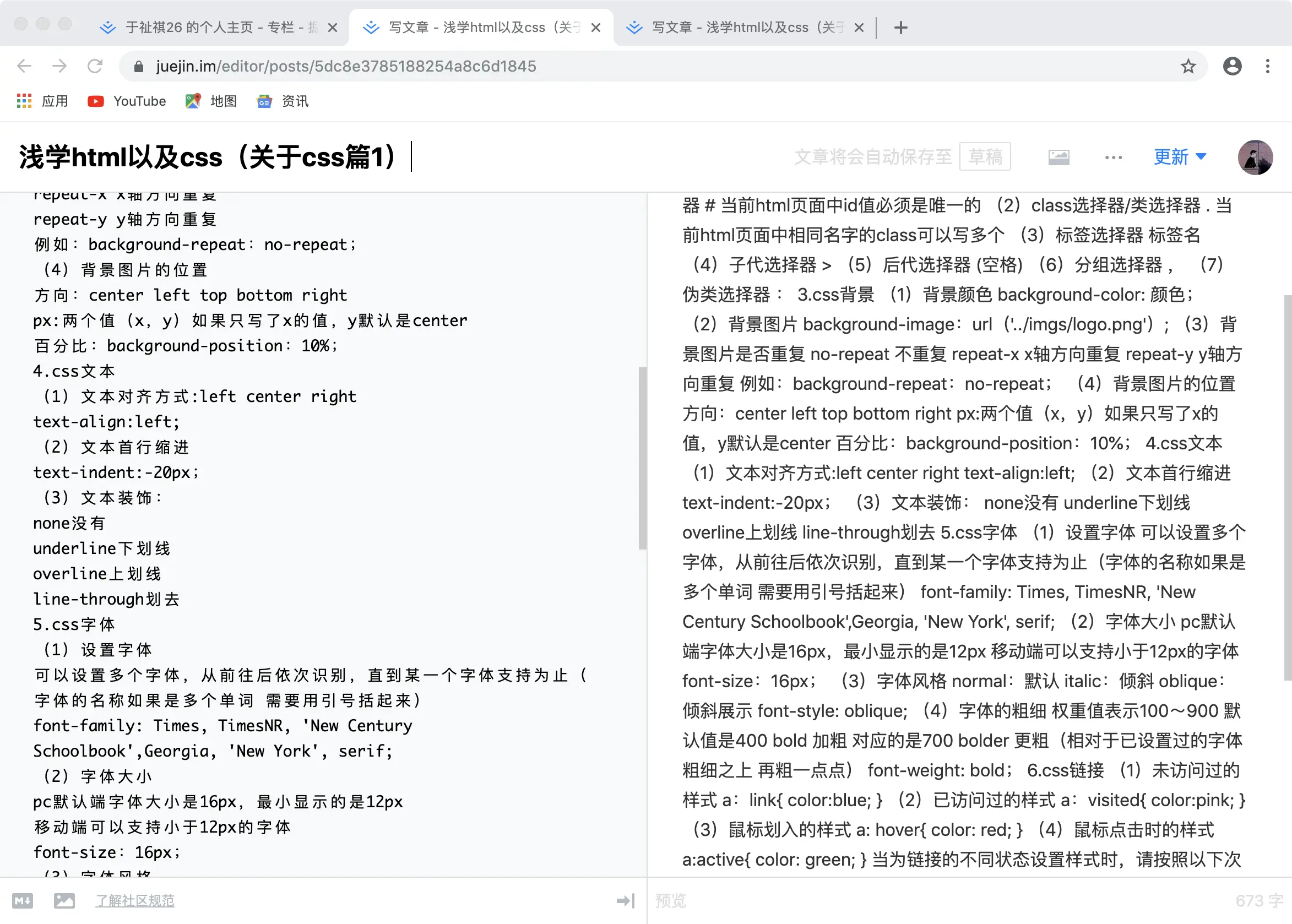Bookmark this page with the star icon
The height and width of the screenshot is (924, 1292).
tap(1188, 67)
